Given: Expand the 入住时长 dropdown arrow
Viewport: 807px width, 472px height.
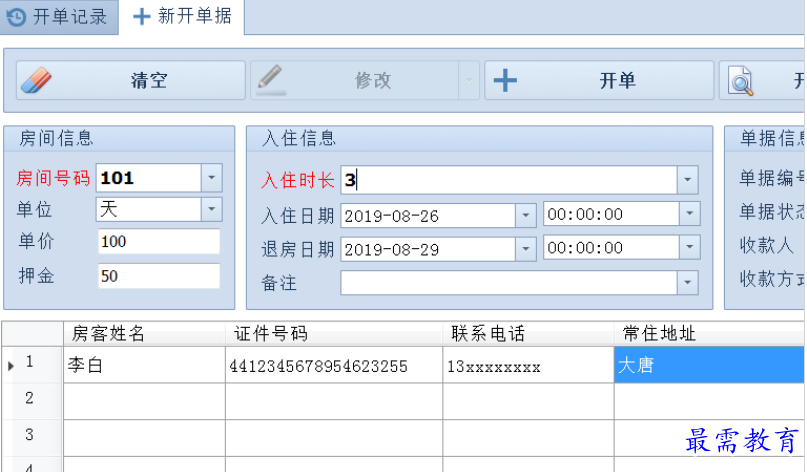Looking at the screenshot, I should (x=687, y=181).
